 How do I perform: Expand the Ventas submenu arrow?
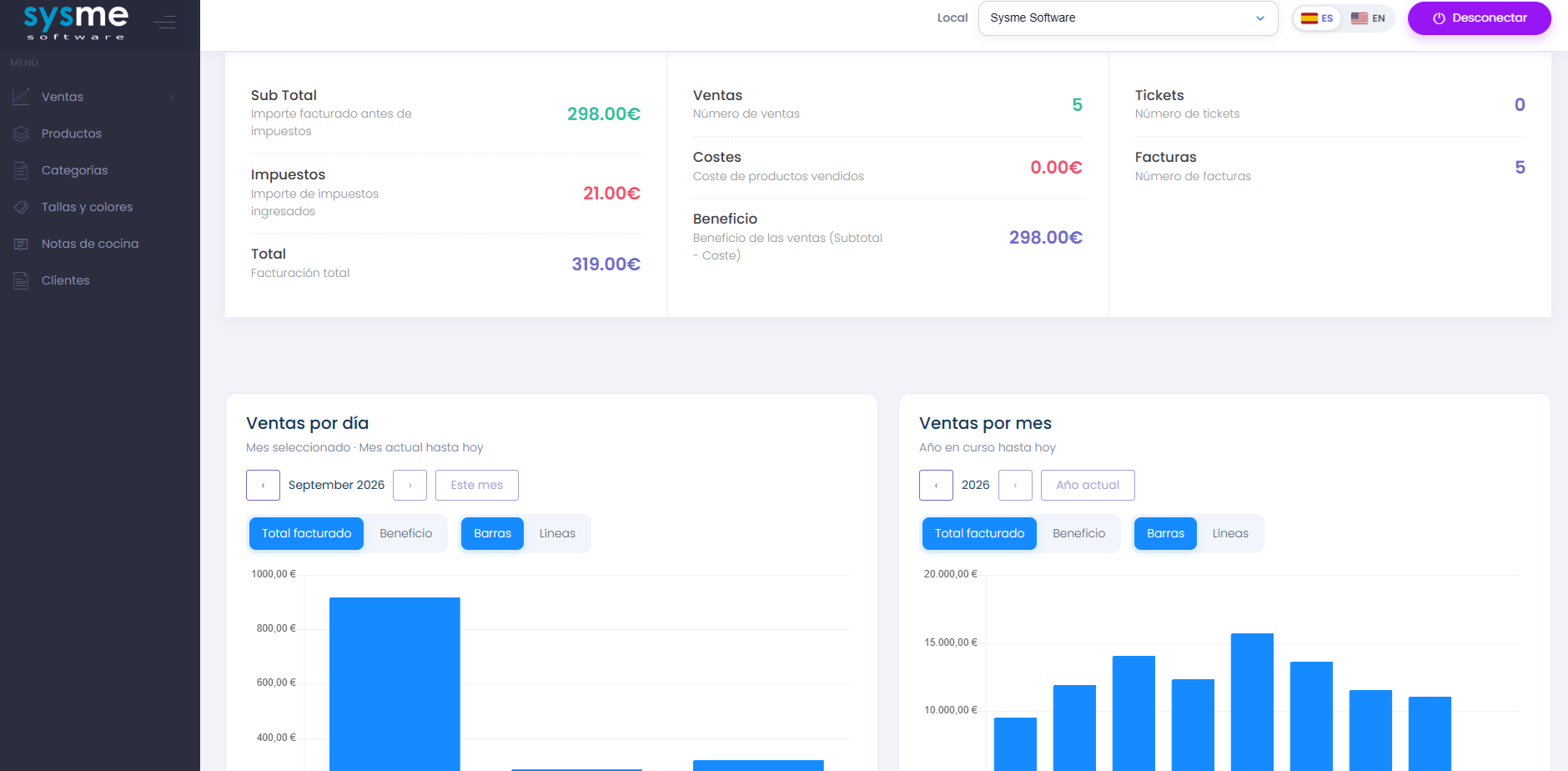[172, 98]
